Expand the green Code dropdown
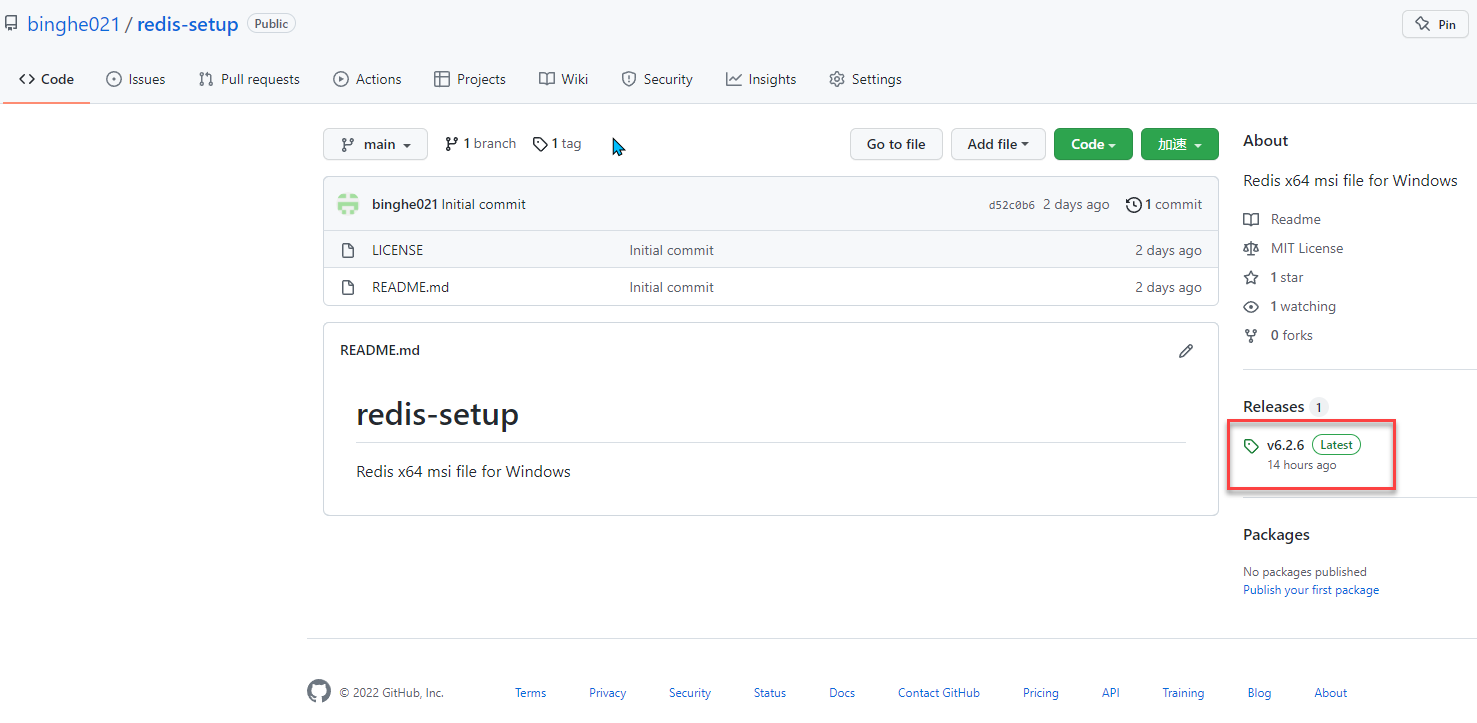The height and width of the screenshot is (723, 1477). coord(1093,144)
